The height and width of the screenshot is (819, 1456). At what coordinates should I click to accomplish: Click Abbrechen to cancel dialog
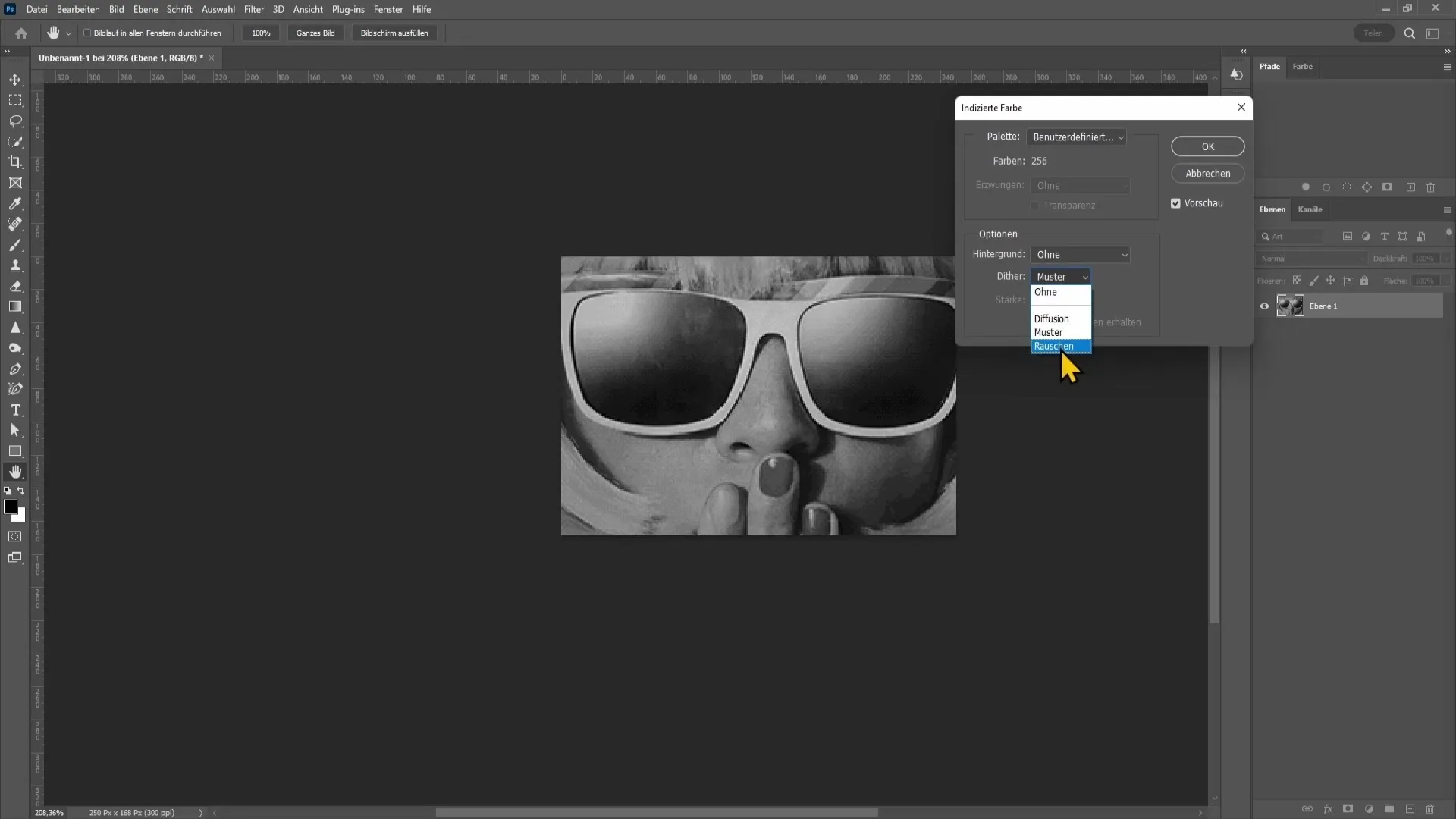tap(1207, 174)
